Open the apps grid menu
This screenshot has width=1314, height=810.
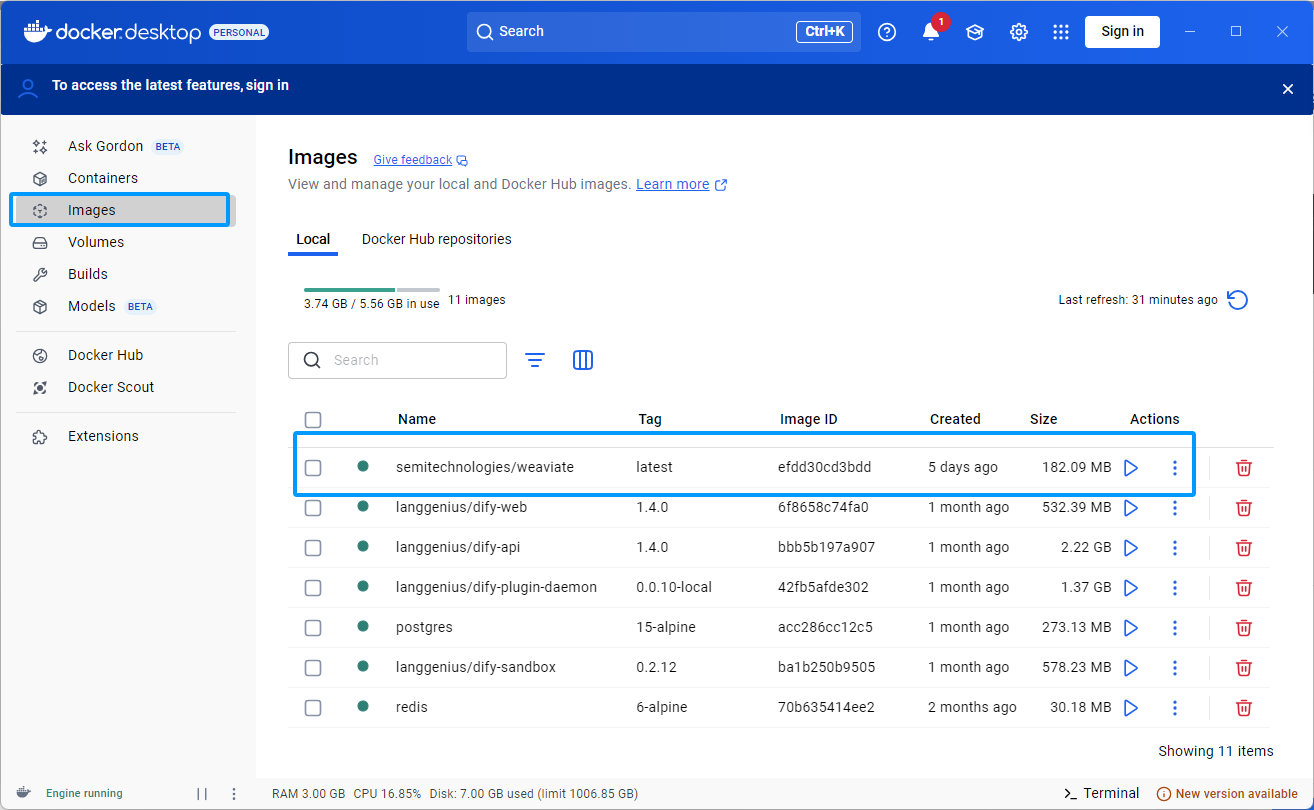[1060, 31]
